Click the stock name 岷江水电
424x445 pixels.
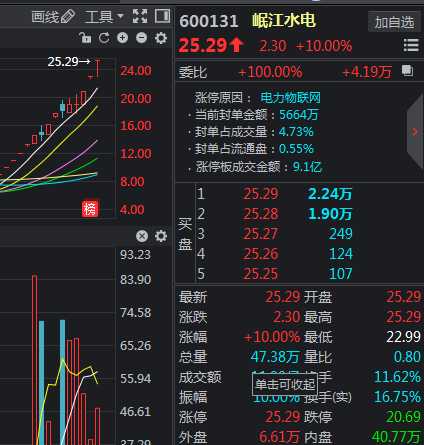(283, 20)
